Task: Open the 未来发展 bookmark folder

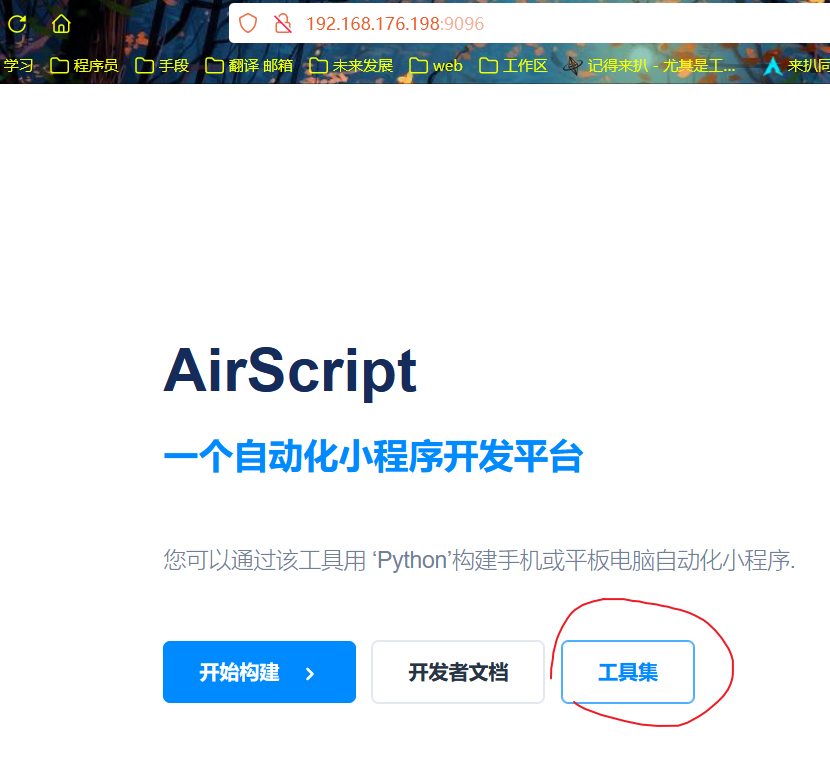Action: (351, 66)
